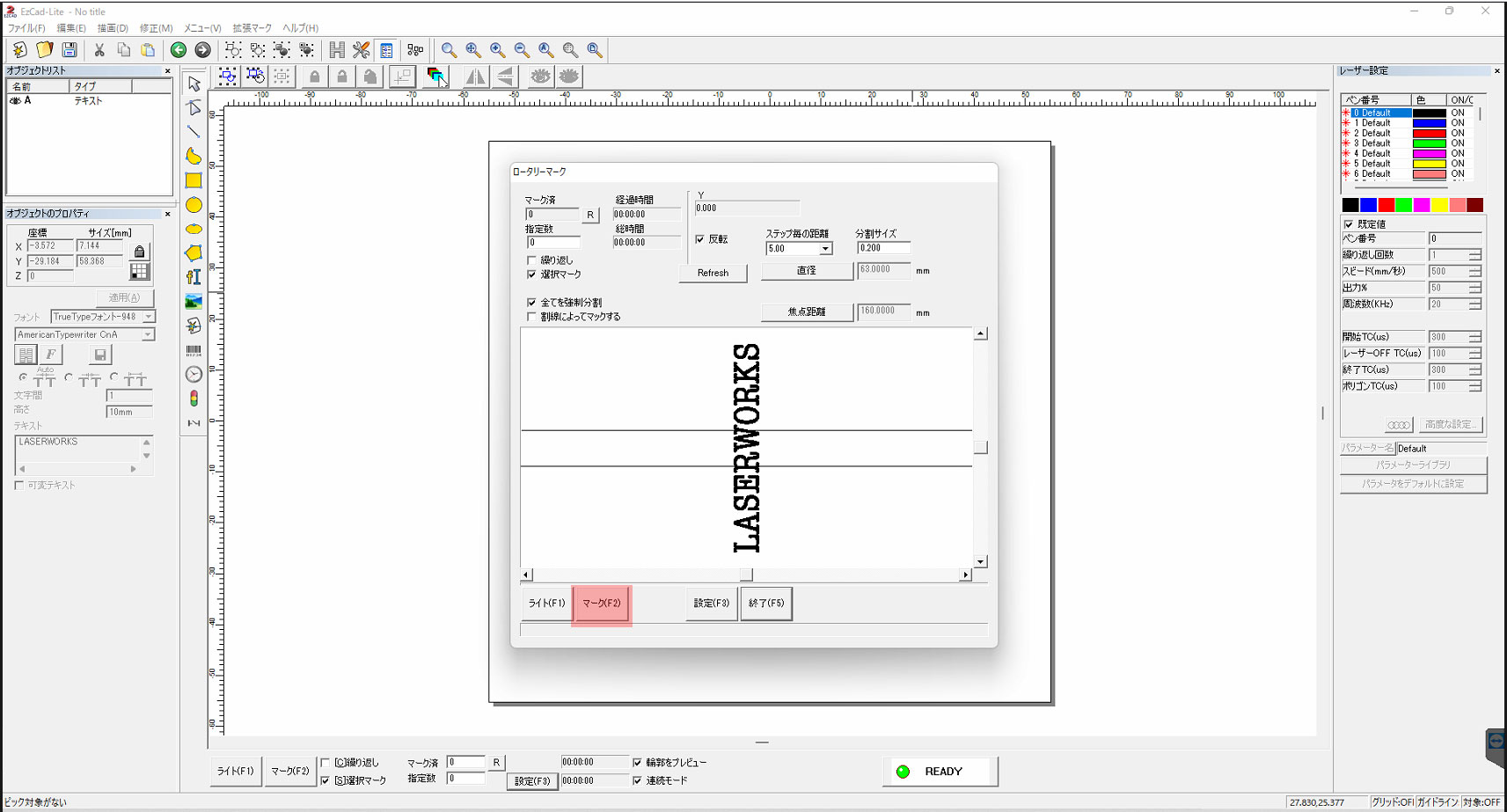Pick the magenta color swatch in palette
Screen dimensions: 1507x812
[1422, 205]
